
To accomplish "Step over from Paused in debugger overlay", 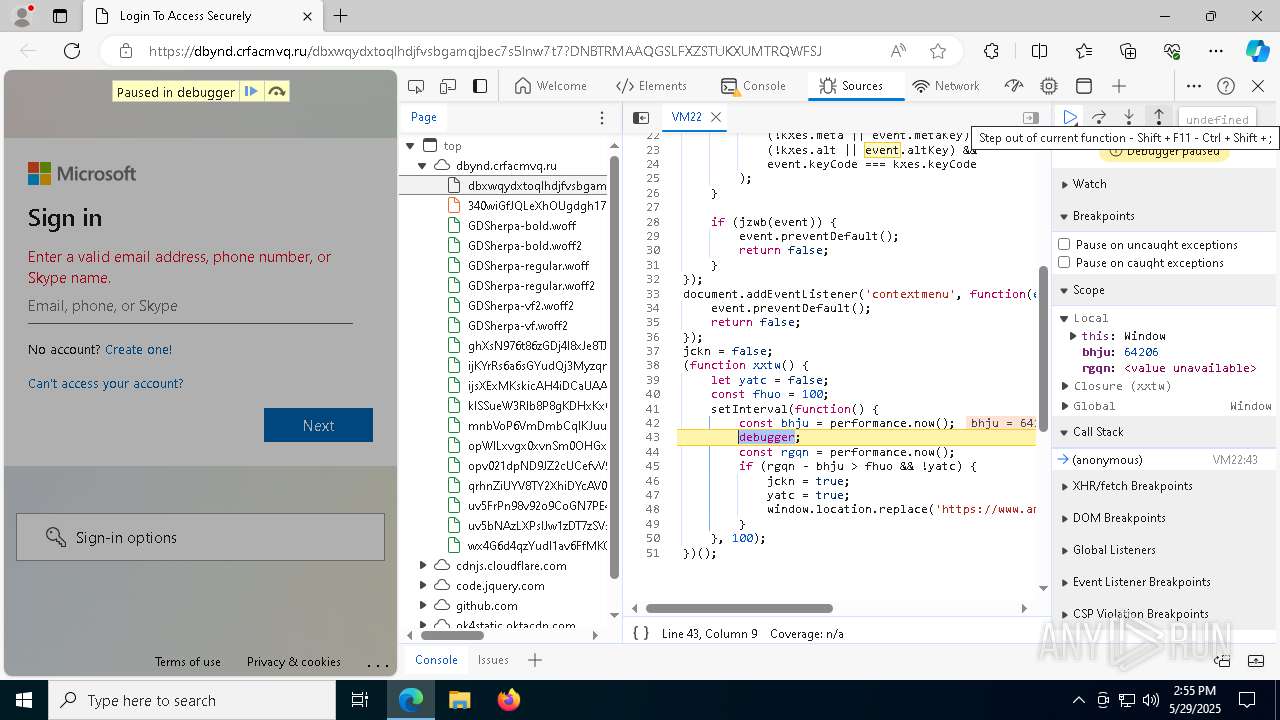I will click(277, 91).
